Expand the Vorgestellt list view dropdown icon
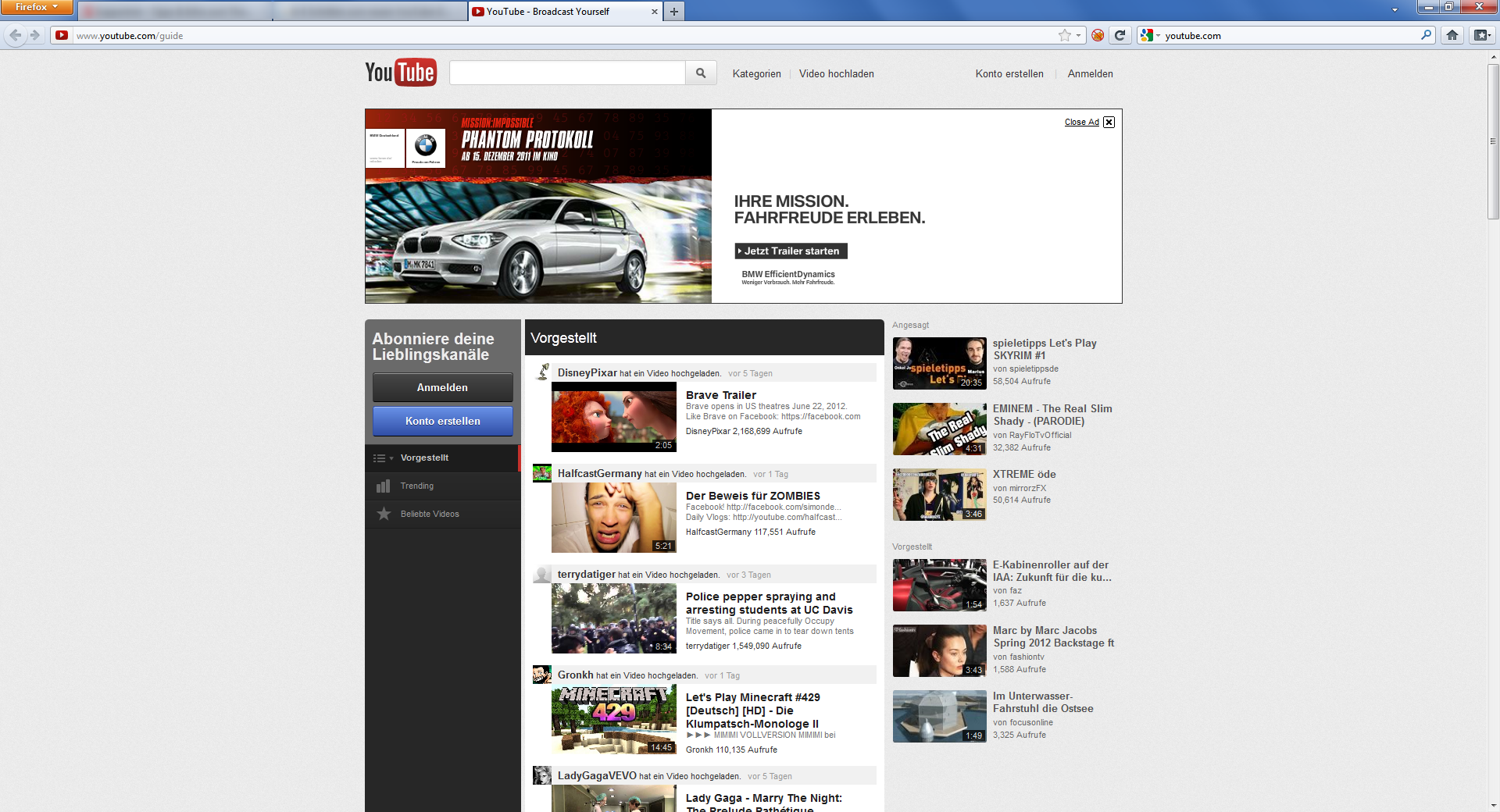 (383, 458)
